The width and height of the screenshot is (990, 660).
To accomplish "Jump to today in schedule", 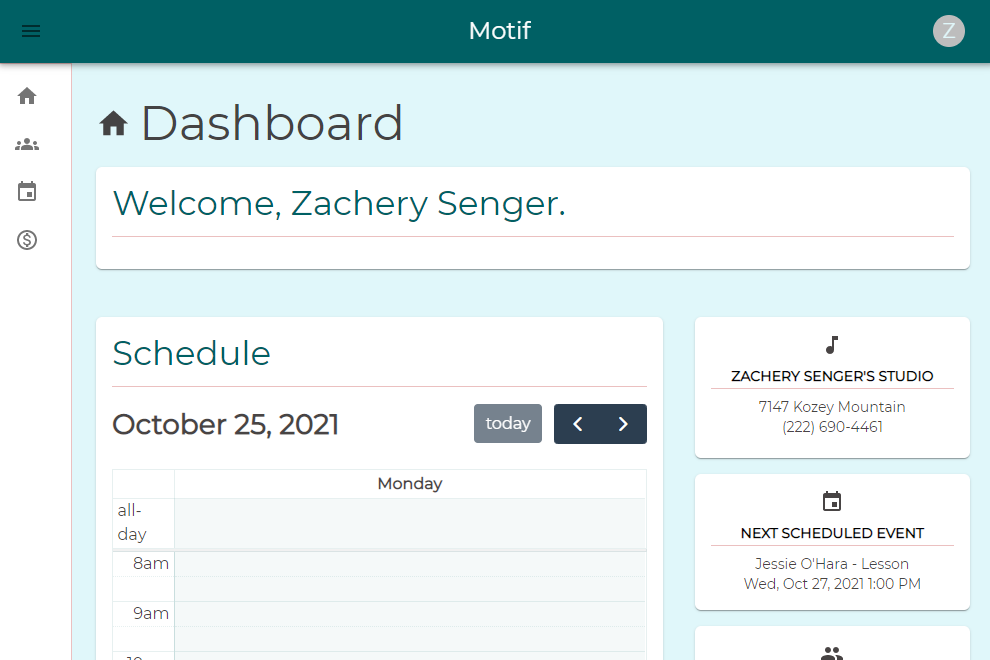I will [508, 424].
